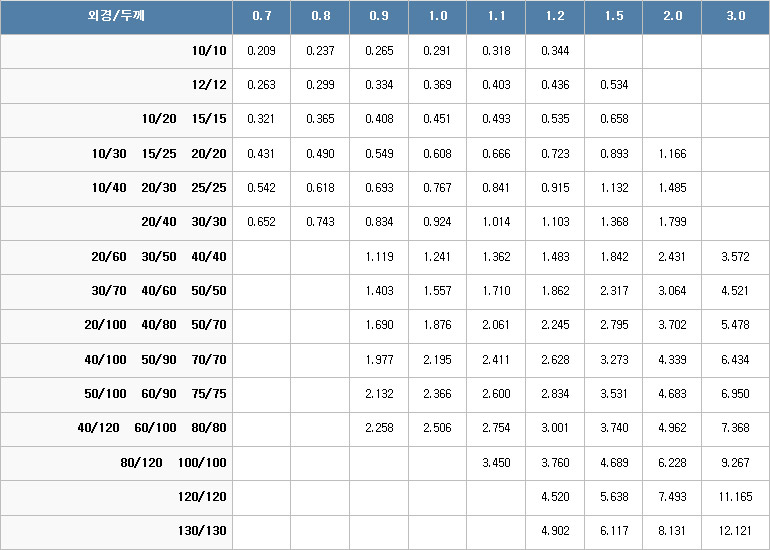Click the 3.0 column header
The image size is (770, 550).
(x=736, y=17)
